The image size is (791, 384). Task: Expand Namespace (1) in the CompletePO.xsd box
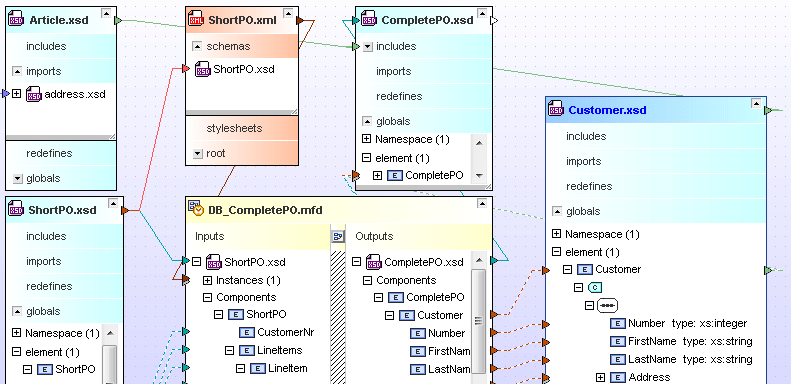(x=367, y=139)
